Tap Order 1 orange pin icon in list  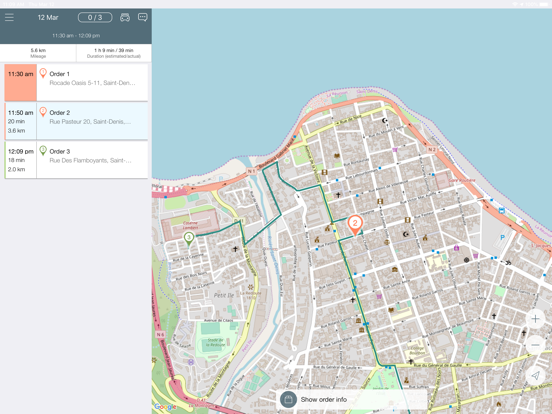[x=43, y=73]
